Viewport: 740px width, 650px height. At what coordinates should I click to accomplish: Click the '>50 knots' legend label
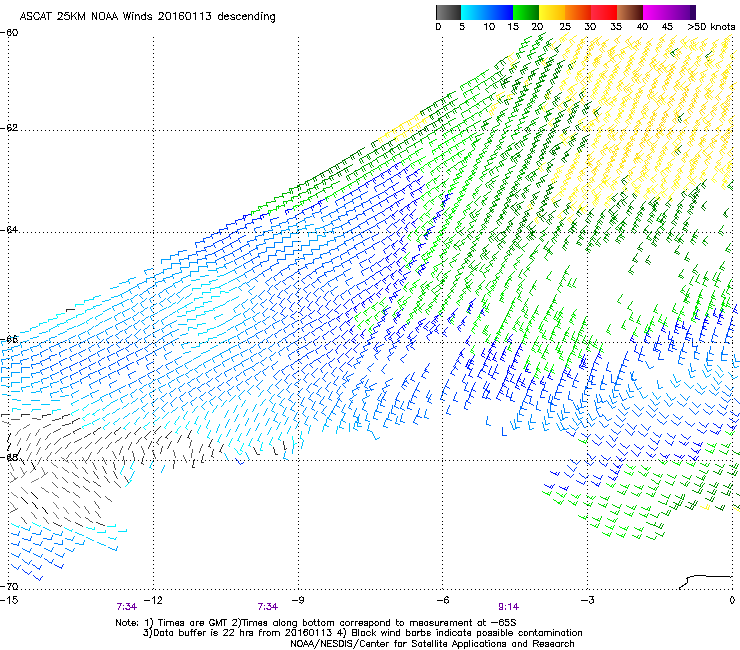point(712,27)
